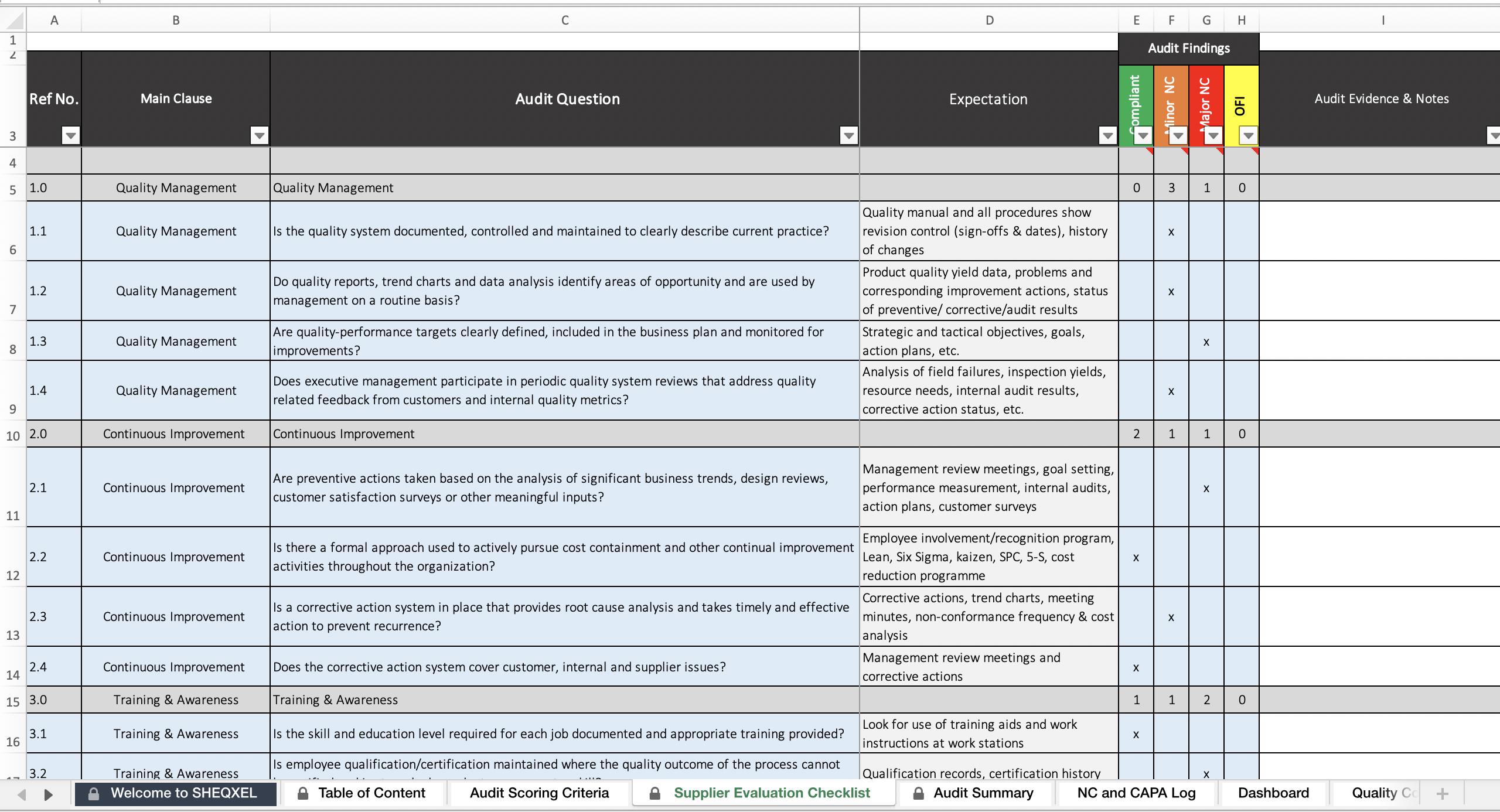1500x812 pixels.
Task: Click the question about corrective action system covering suppliers
Action: (565, 667)
